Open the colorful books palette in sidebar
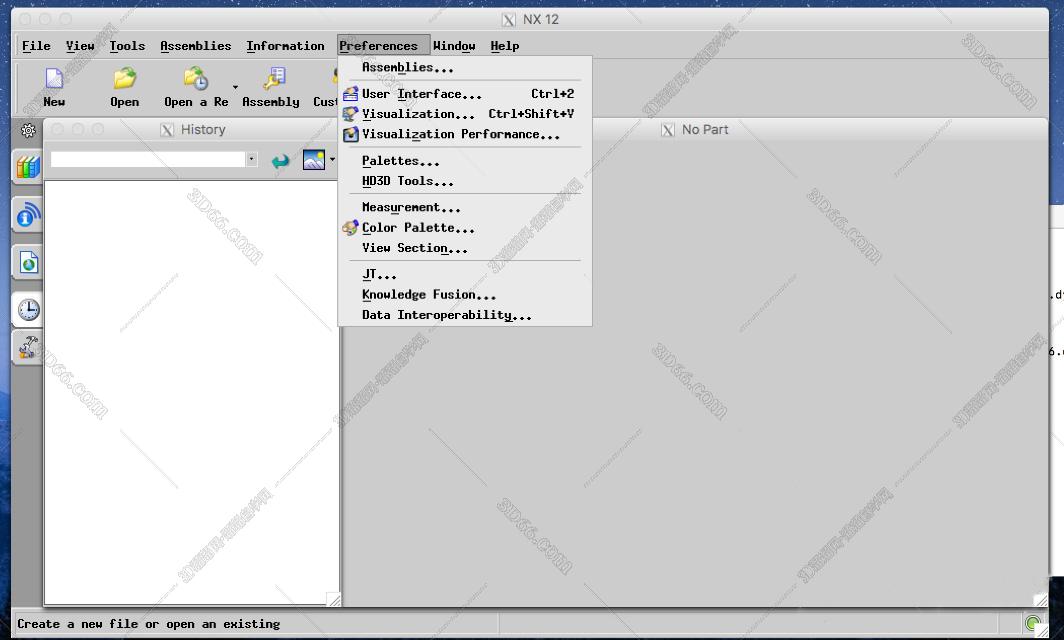 27,166
